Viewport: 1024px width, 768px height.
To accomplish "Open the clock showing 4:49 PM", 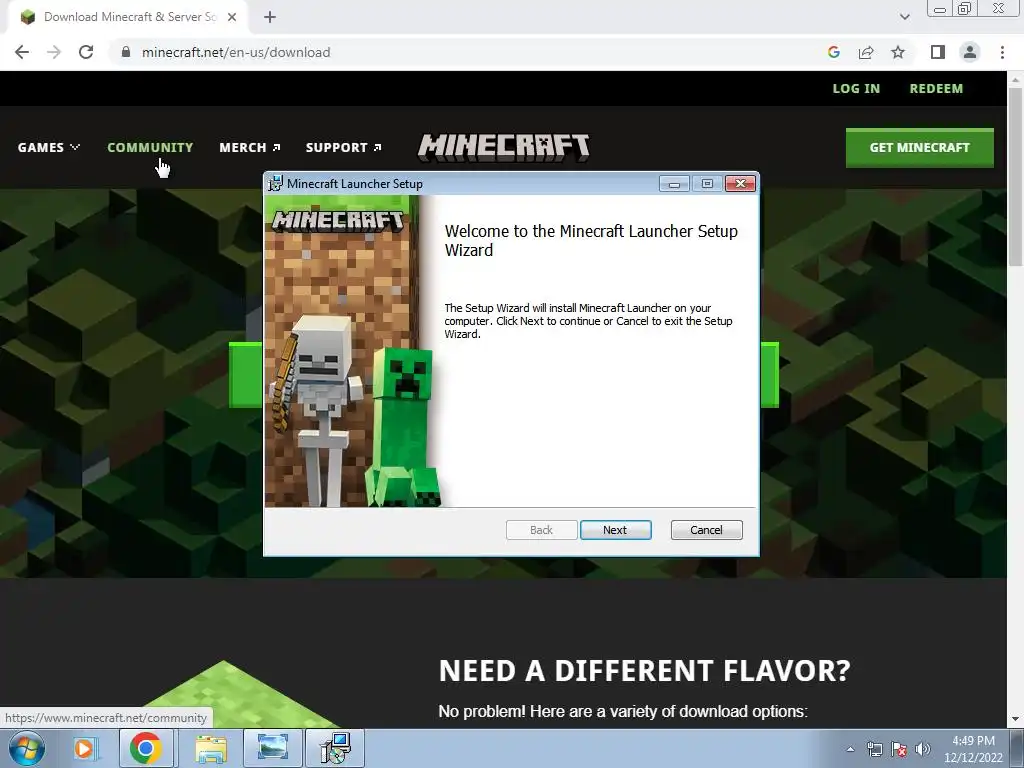I will coord(973,749).
